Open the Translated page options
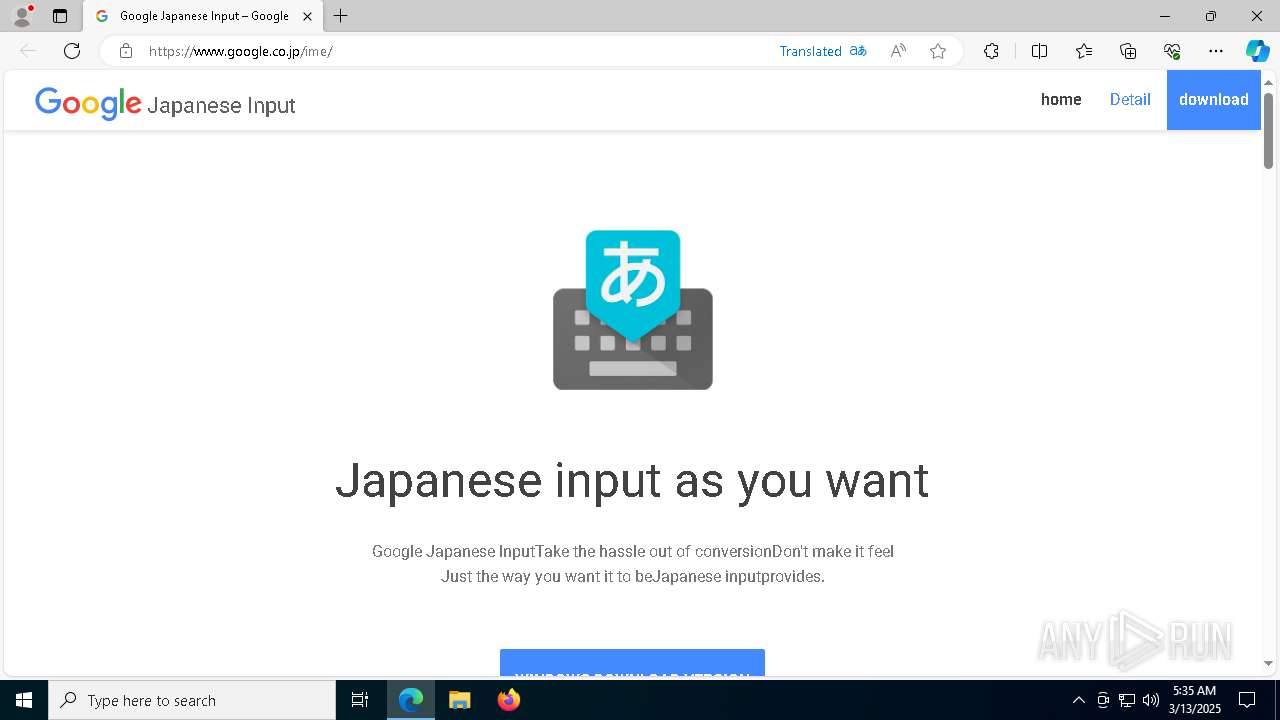This screenshot has height=720, width=1280. point(810,51)
